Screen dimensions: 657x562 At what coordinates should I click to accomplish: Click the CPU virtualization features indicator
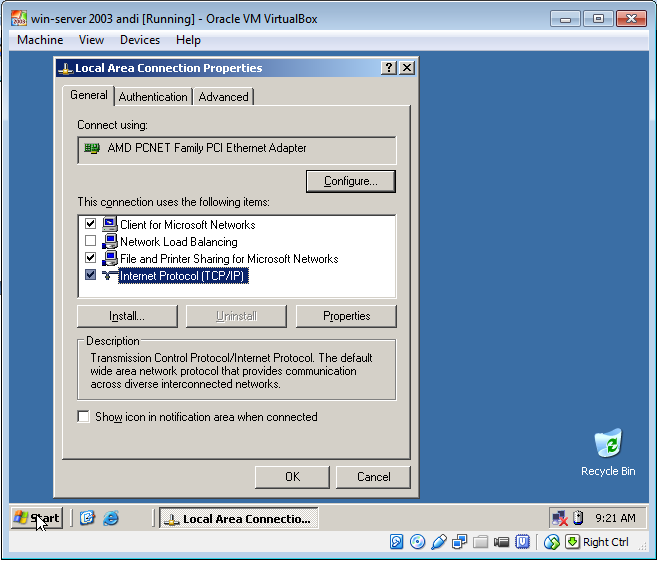[x=522, y=541]
